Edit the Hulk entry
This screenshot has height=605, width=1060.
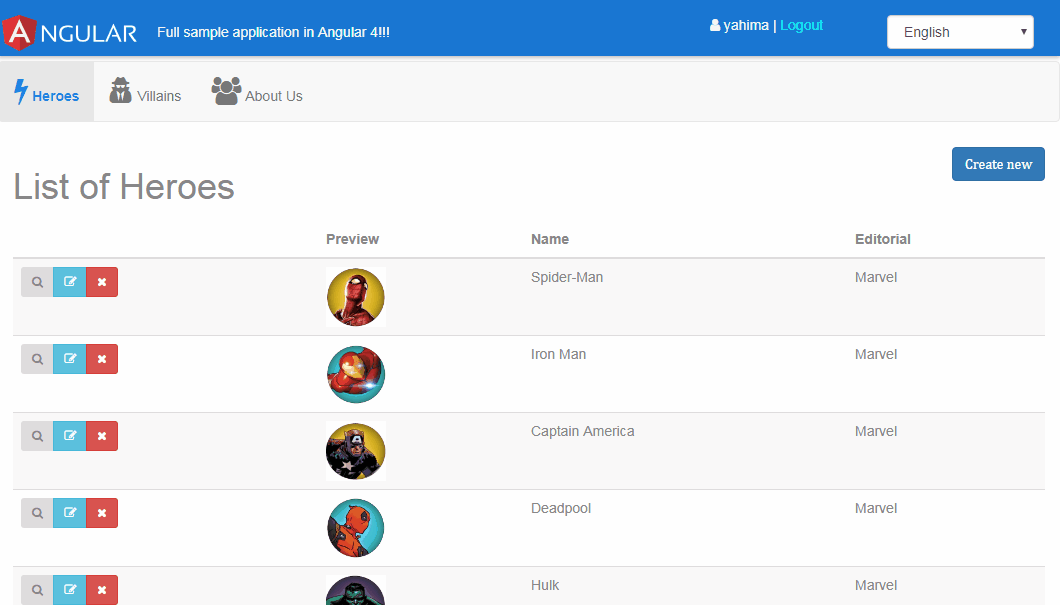[x=70, y=590]
